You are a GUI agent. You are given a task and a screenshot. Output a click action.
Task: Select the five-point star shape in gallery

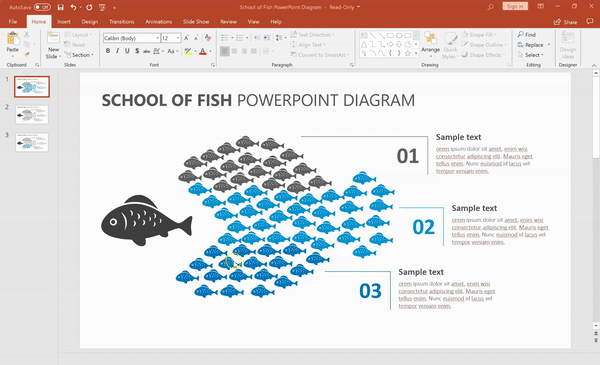pos(408,53)
